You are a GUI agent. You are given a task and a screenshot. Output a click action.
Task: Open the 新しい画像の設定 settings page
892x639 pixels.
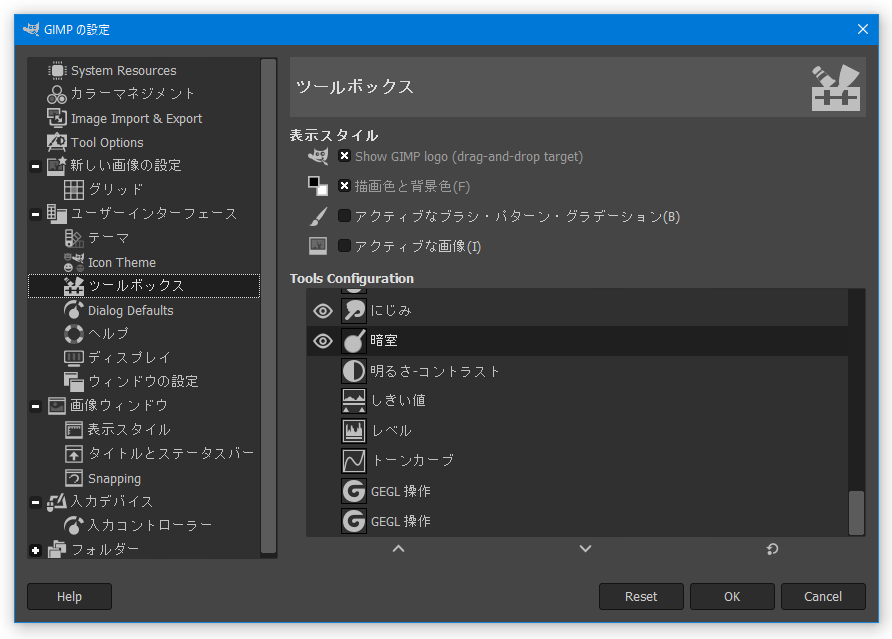126,166
